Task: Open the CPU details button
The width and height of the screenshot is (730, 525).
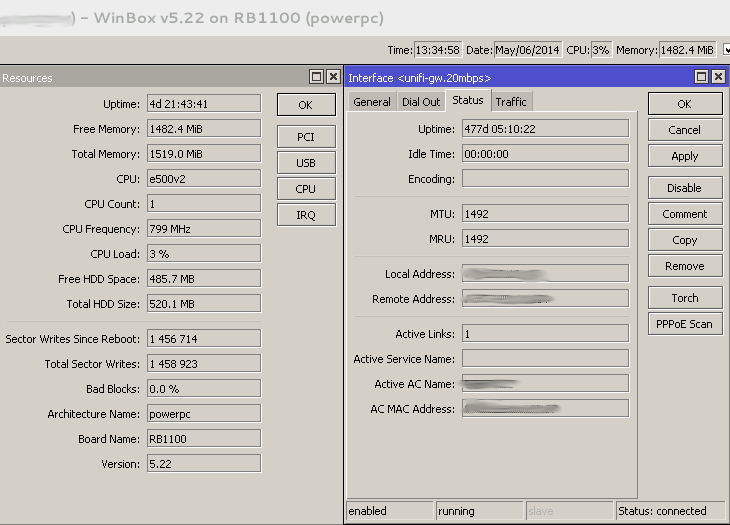Action: 306,189
